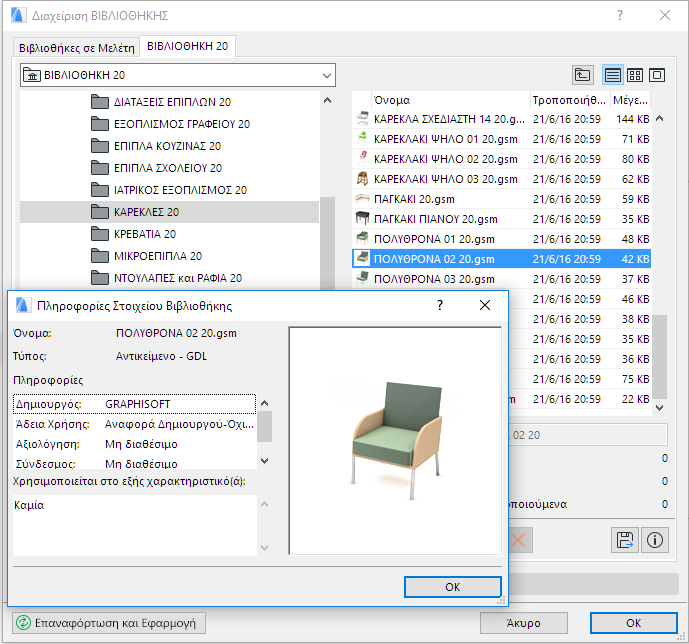The image size is (689, 644).
Task: Click the Μέγε... size column header
Action: [631, 100]
